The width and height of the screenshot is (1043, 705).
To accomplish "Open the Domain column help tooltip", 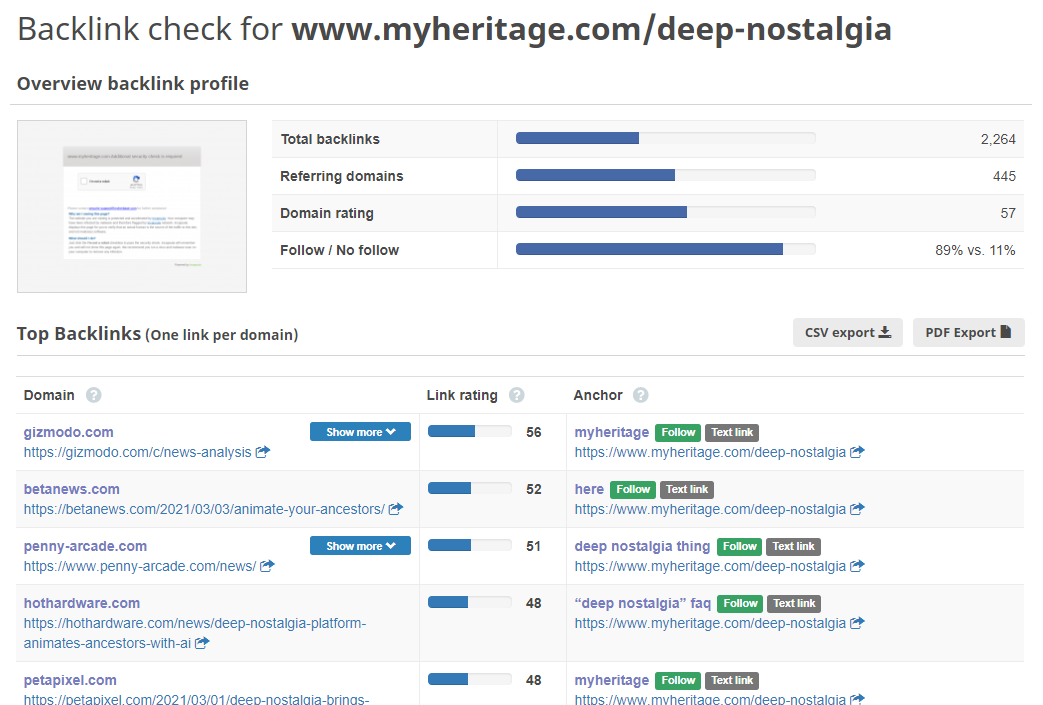I will pos(93,395).
